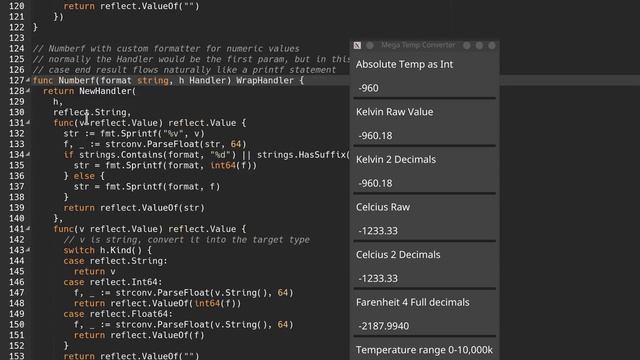The image size is (640, 360).
Task: Click the Mega Temp Converter title bar text
Action: [x=418, y=45]
